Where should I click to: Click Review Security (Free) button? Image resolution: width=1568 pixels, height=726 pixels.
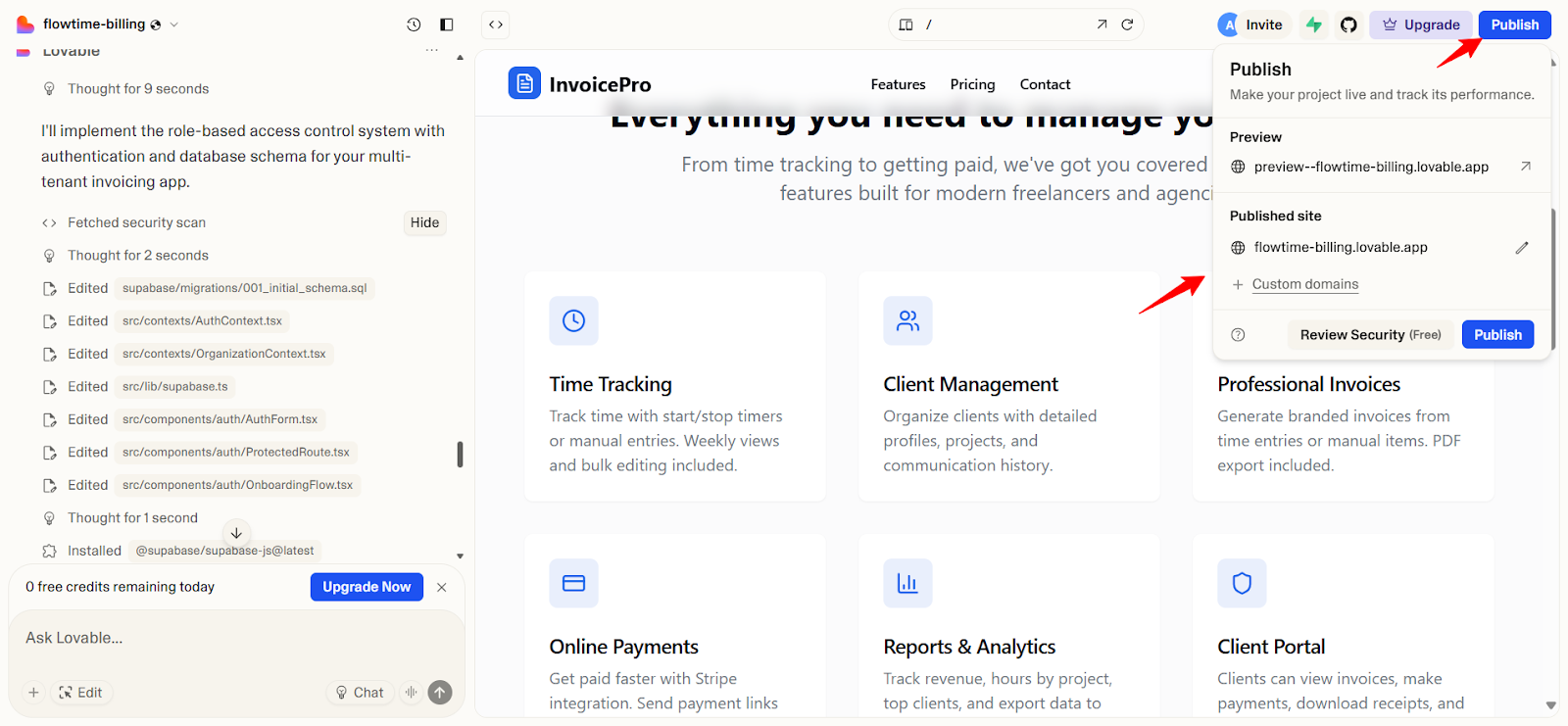[1370, 335]
